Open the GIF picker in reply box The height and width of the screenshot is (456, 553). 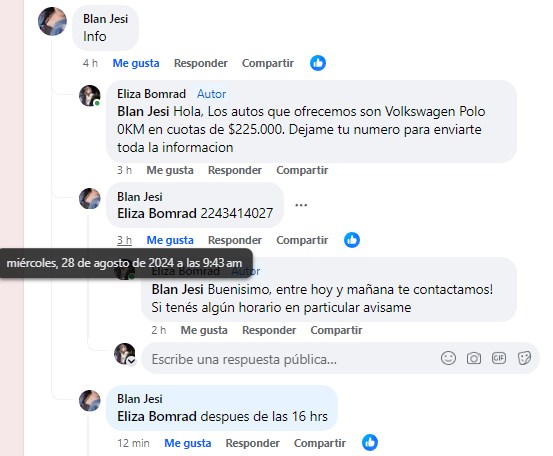coord(499,358)
